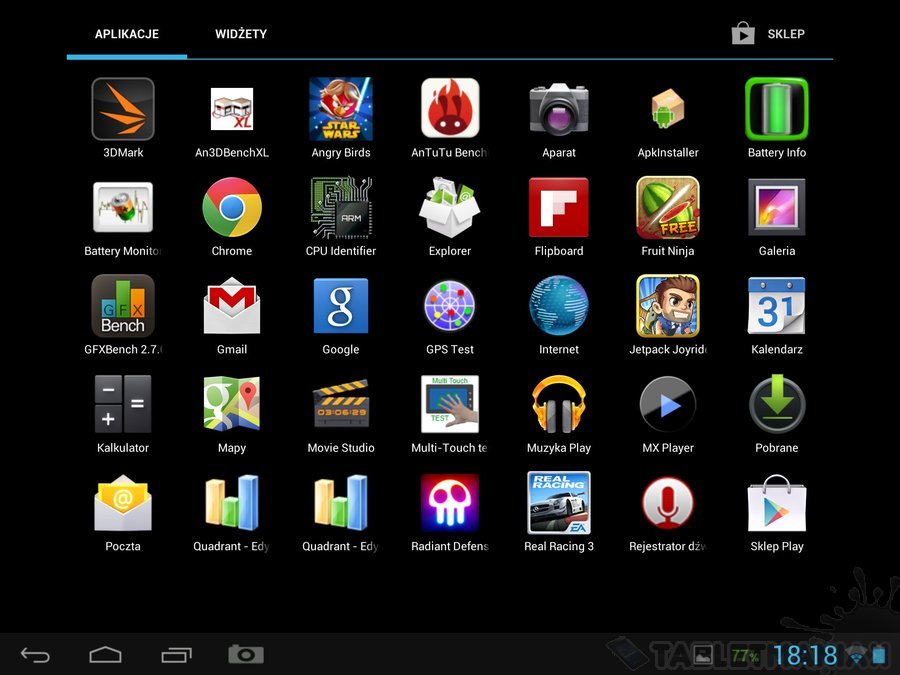The image size is (900, 675).
Task: Tap the screenshot camera button in navigation bar
Action: point(246,654)
